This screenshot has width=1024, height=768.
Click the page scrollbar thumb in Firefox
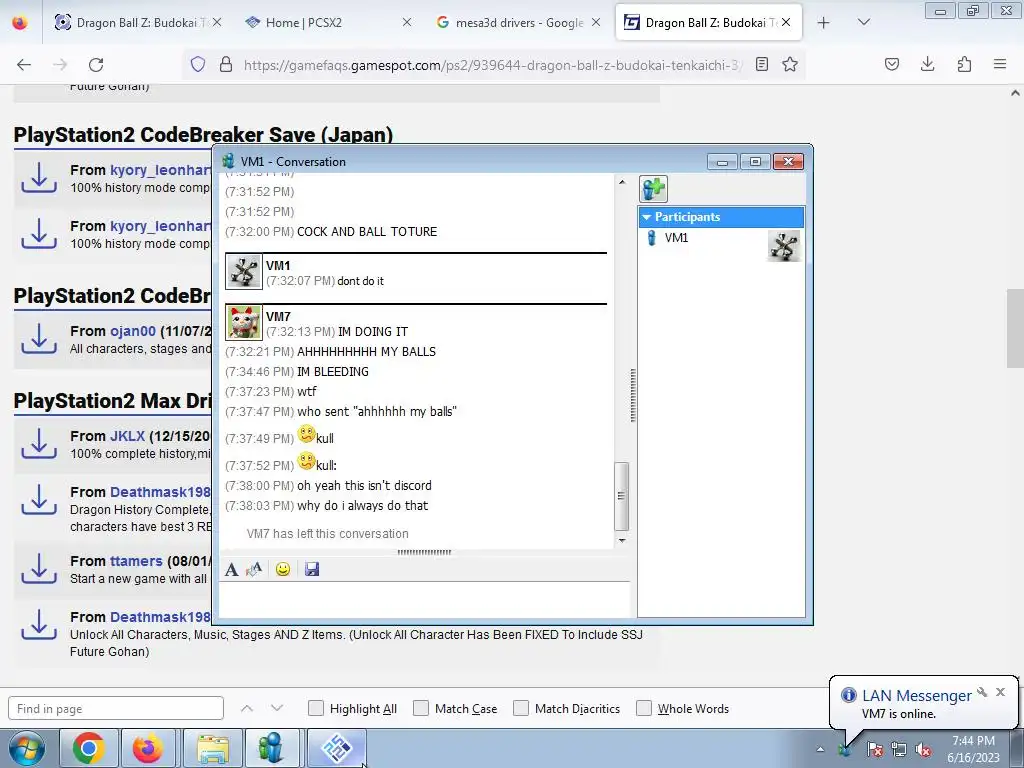coord(1015,328)
